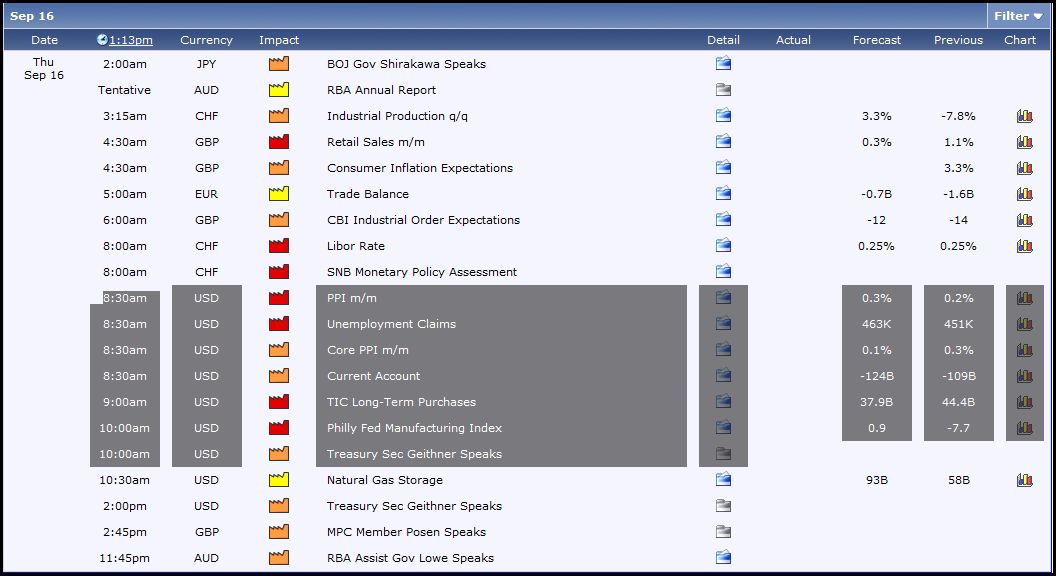Show chart for Philly Fed Manufacturing Index
The height and width of the screenshot is (576, 1056).
click(x=1024, y=428)
